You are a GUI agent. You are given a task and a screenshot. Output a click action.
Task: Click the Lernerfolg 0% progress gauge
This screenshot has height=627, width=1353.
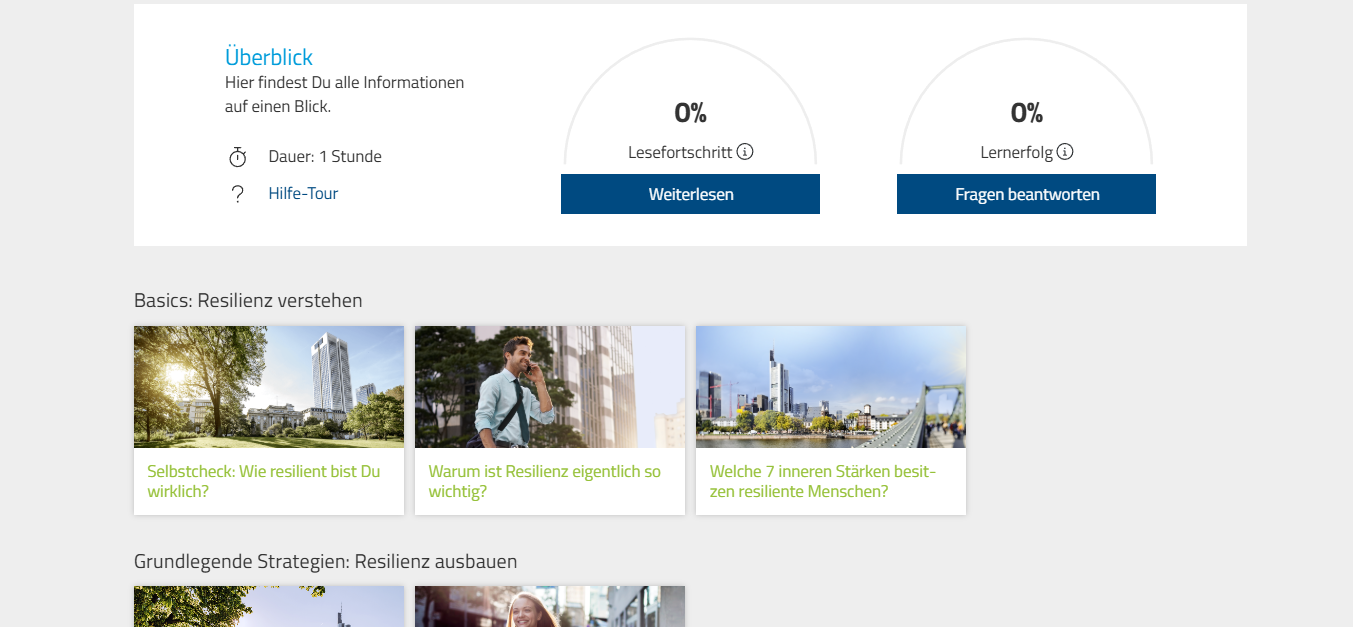(x=1026, y=102)
